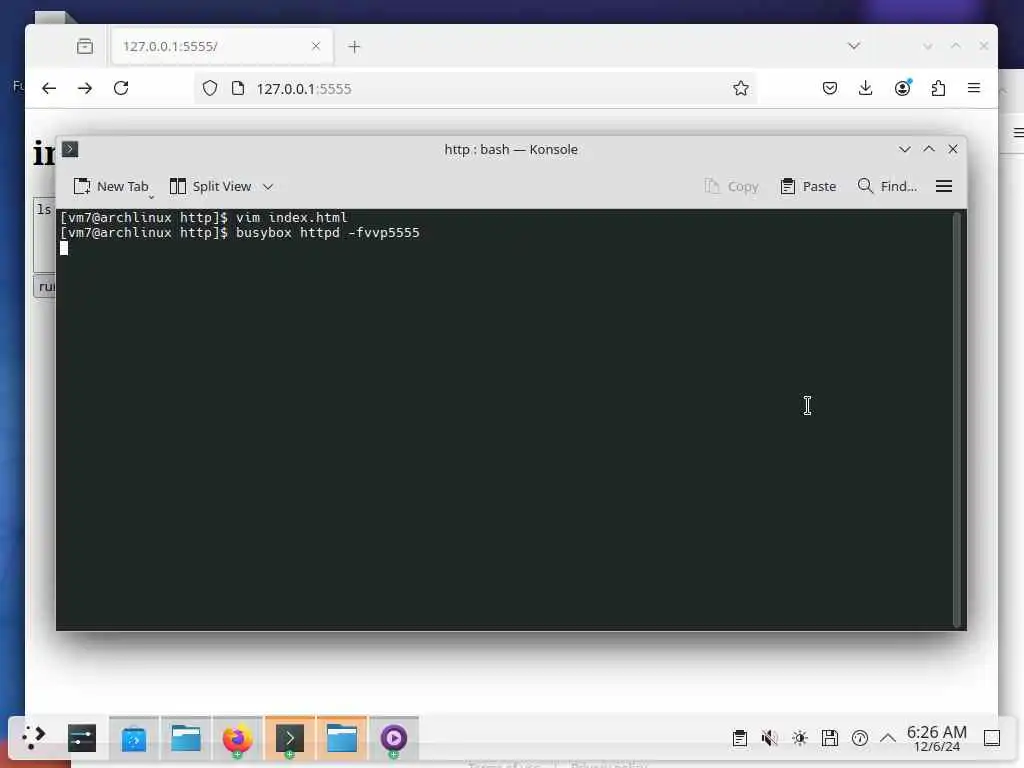Expand hidden system tray icons arrow
The height and width of the screenshot is (768, 1024).
888,738
